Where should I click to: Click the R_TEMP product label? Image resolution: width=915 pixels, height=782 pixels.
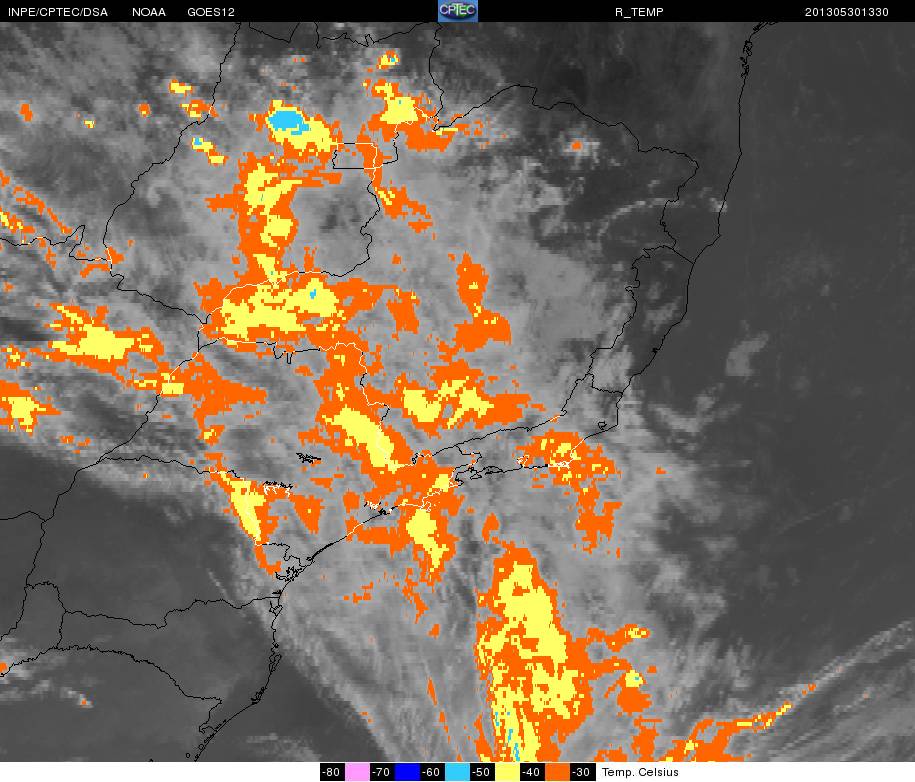coord(639,12)
